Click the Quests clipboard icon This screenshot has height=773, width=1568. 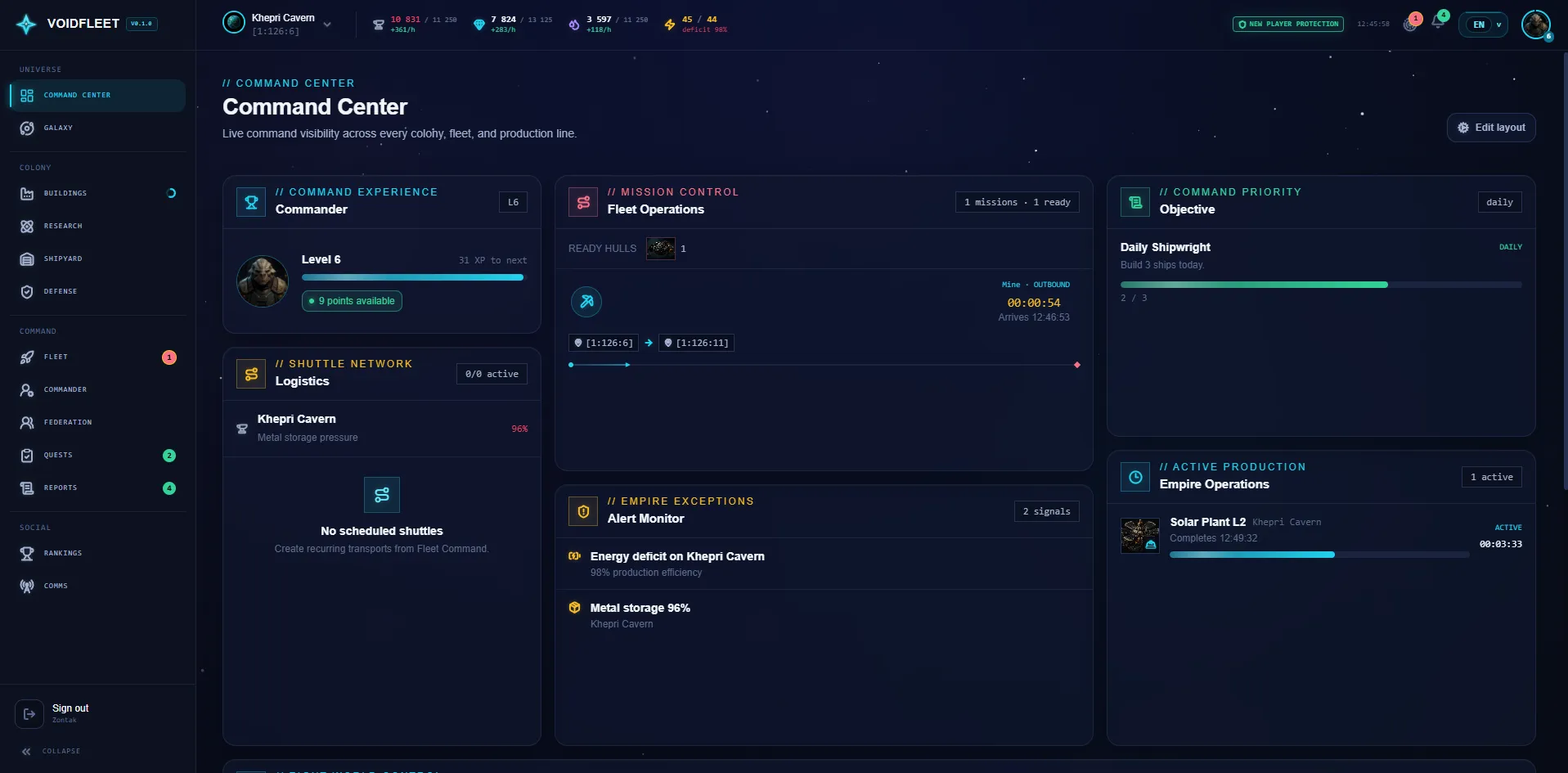27,456
